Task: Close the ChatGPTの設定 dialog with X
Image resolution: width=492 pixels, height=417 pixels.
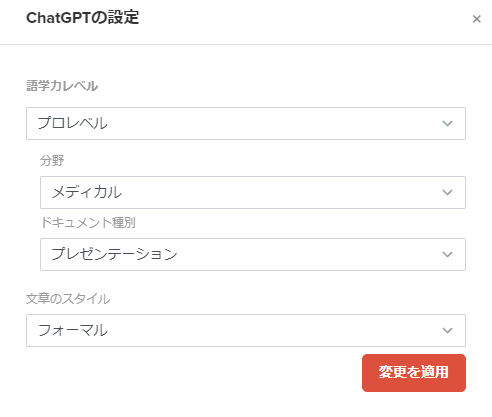Action: tap(477, 19)
